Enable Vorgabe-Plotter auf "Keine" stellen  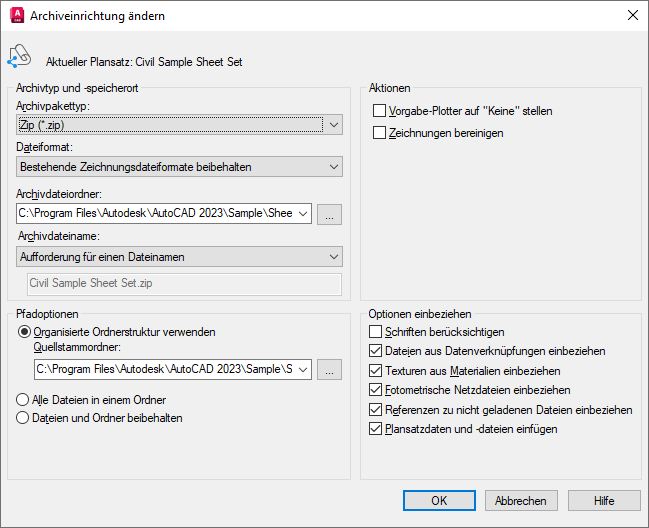379,111
